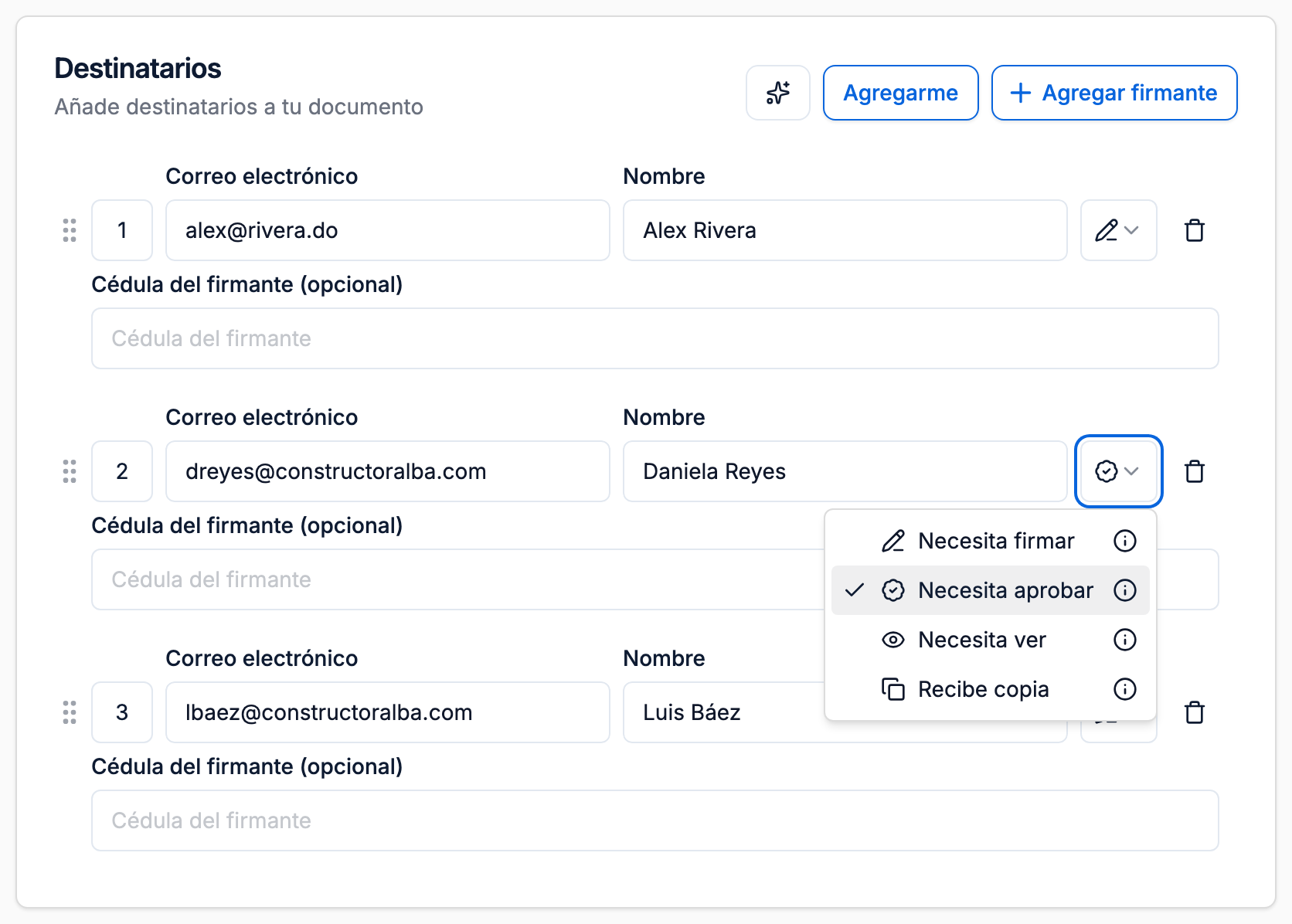Click Cédula del firmante field under Daniela Reyes
The height and width of the screenshot is (924, 1292).
point(458,579)
